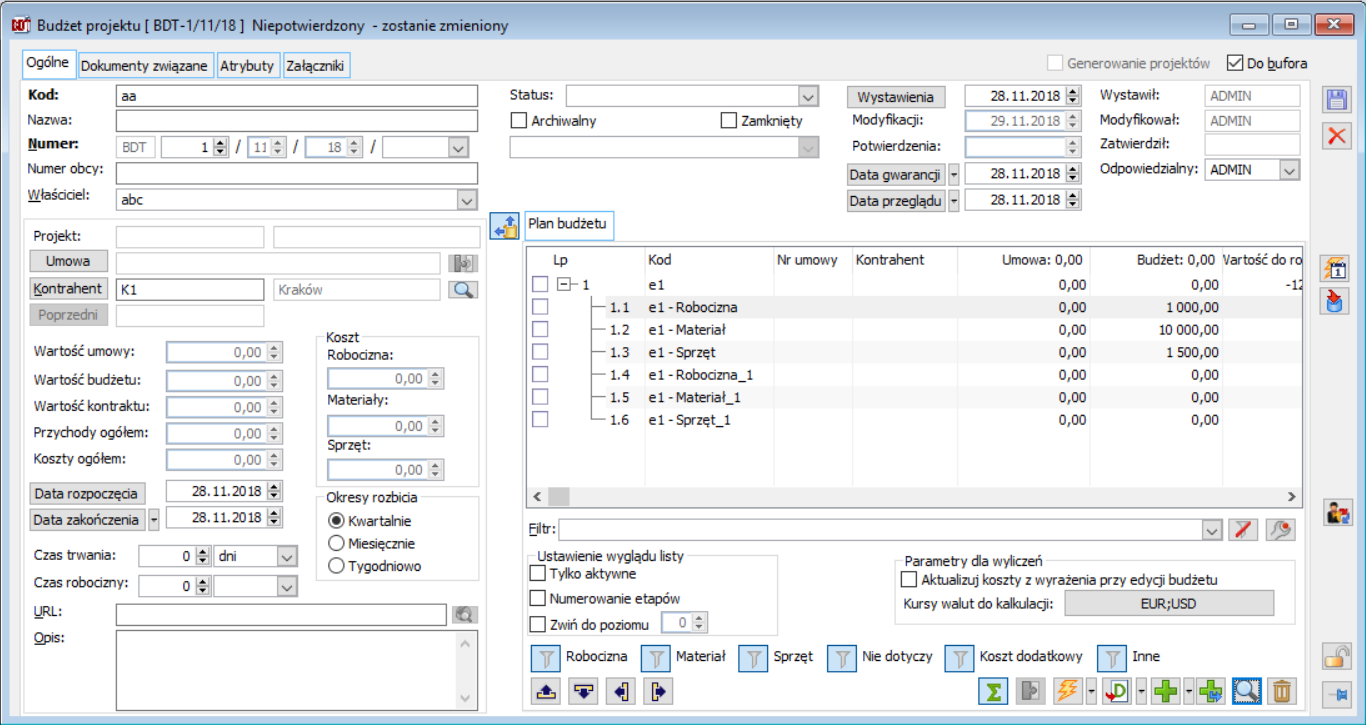
Task: Toggle the Materiał filter funnel
Action: point(656,658)
